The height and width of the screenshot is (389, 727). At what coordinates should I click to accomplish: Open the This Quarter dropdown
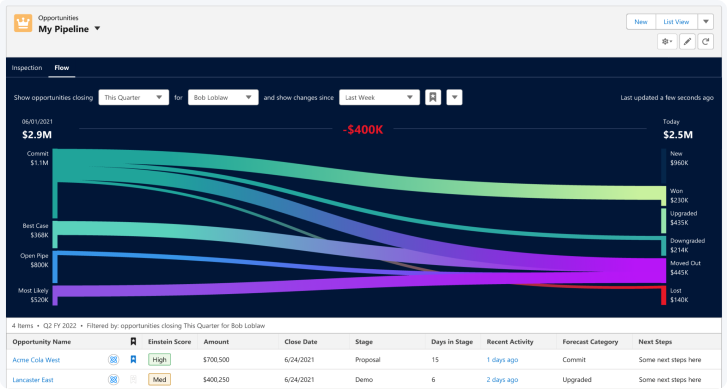pos(134,97)
